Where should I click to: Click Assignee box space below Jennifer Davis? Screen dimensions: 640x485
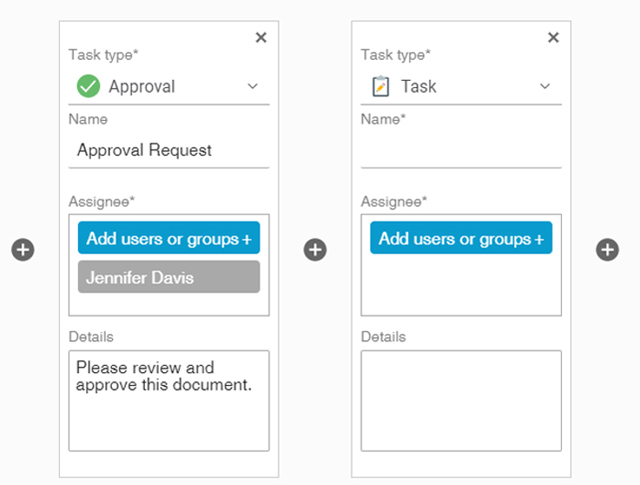click(168, 305)
